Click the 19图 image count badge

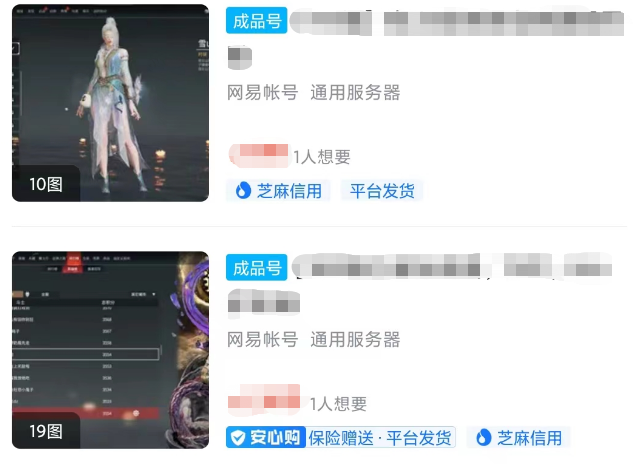(46, 431)
